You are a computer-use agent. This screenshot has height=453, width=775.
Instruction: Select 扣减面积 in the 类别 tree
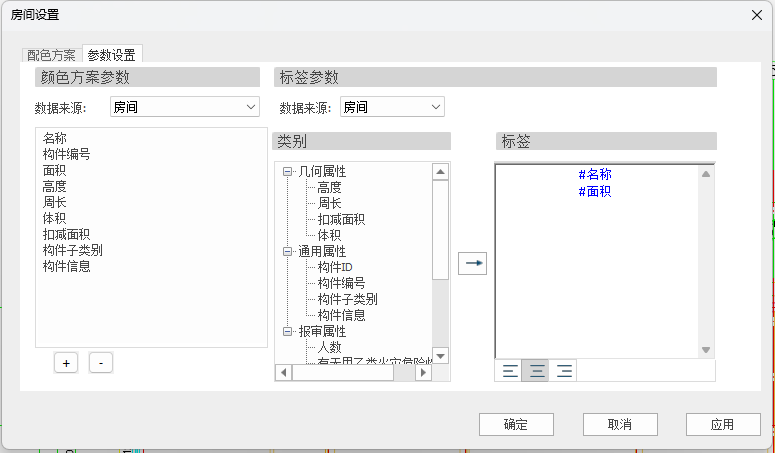tap(341, 219)
